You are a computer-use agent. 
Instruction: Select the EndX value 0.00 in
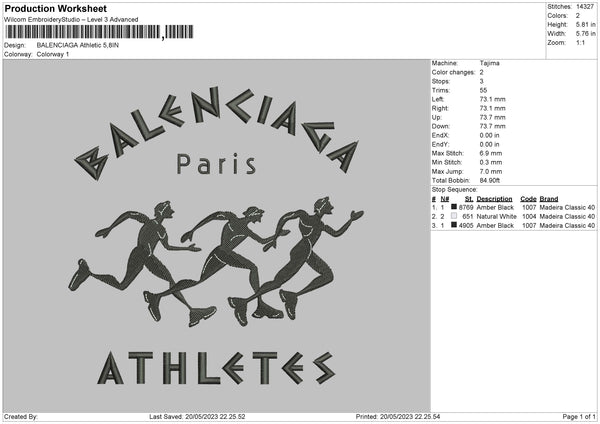click(x=489, y=135)
